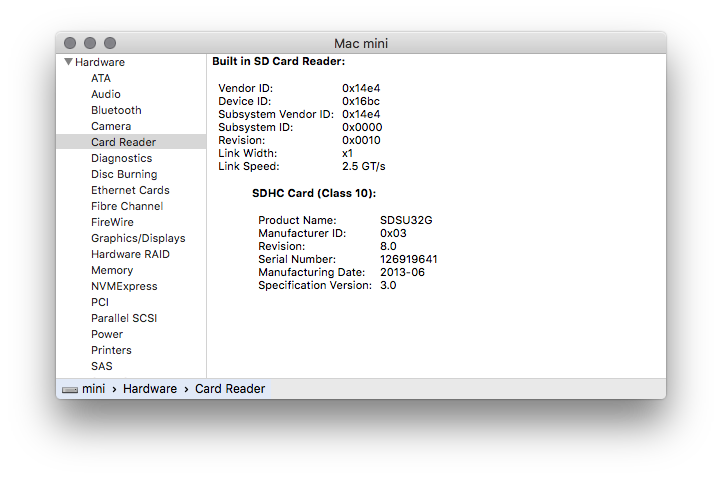Click Vendor ID value 0x14e4
Screen dimensions: 722x479
pos(361,88)
